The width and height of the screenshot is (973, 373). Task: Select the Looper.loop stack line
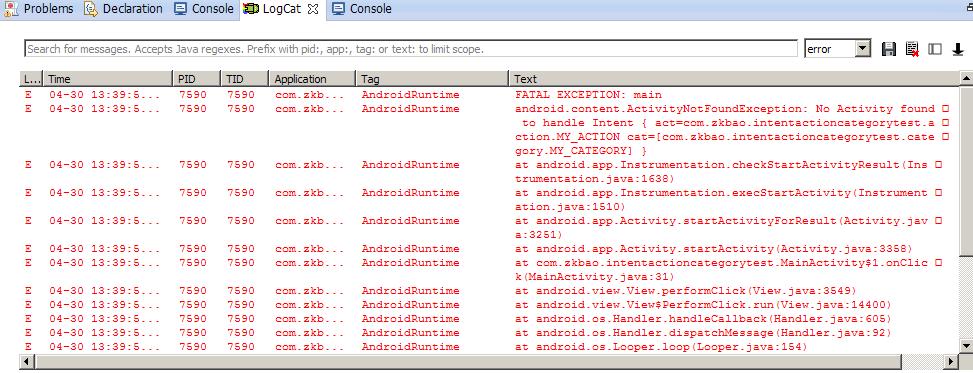point(489,347)
